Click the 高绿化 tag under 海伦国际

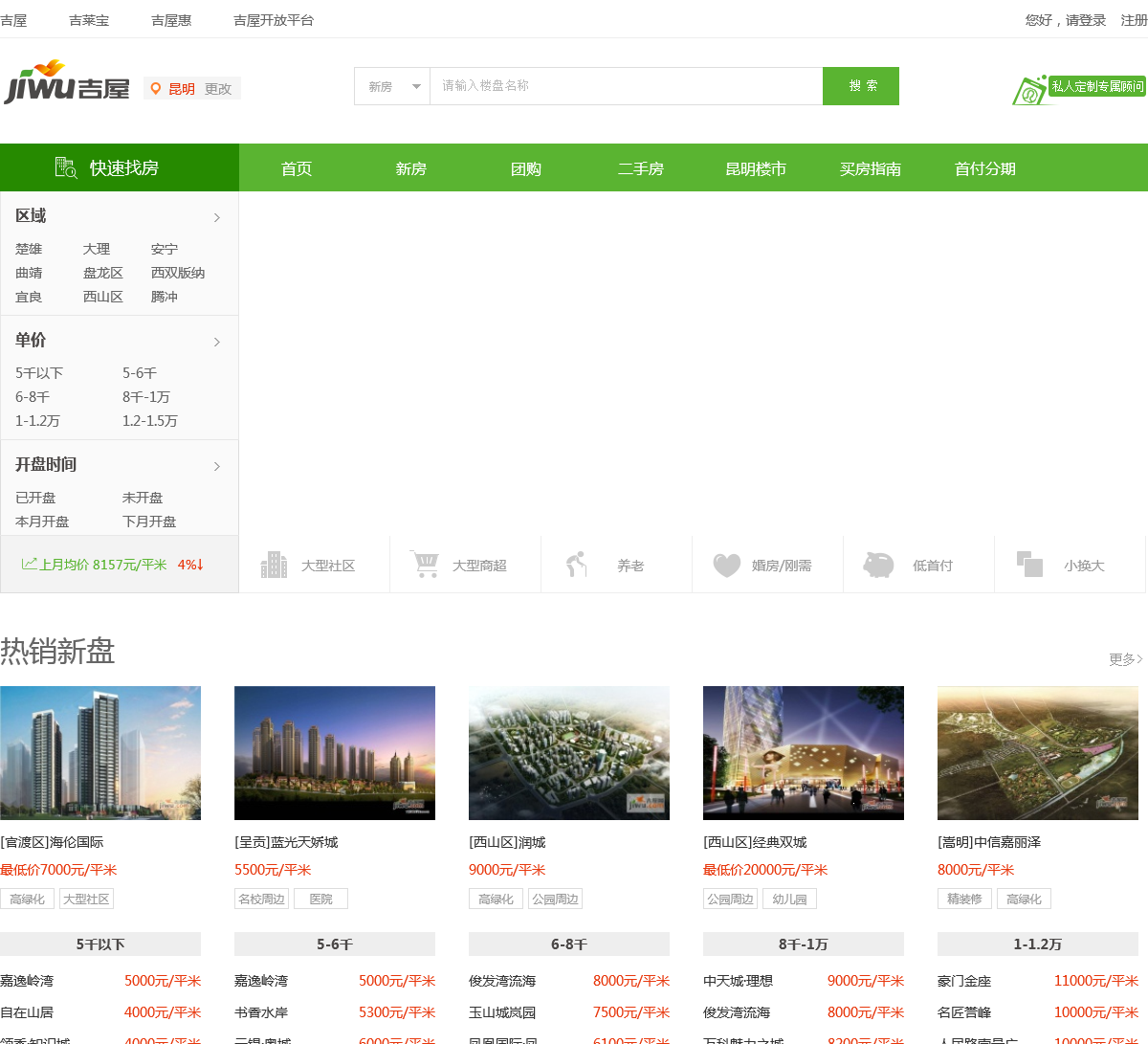pyautogui.click(x=28, y=899)
